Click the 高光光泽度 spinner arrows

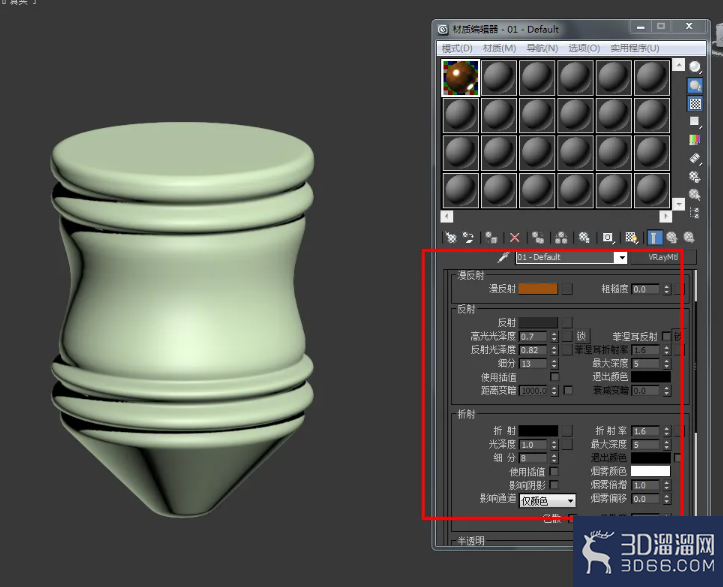tap(554, 337)
